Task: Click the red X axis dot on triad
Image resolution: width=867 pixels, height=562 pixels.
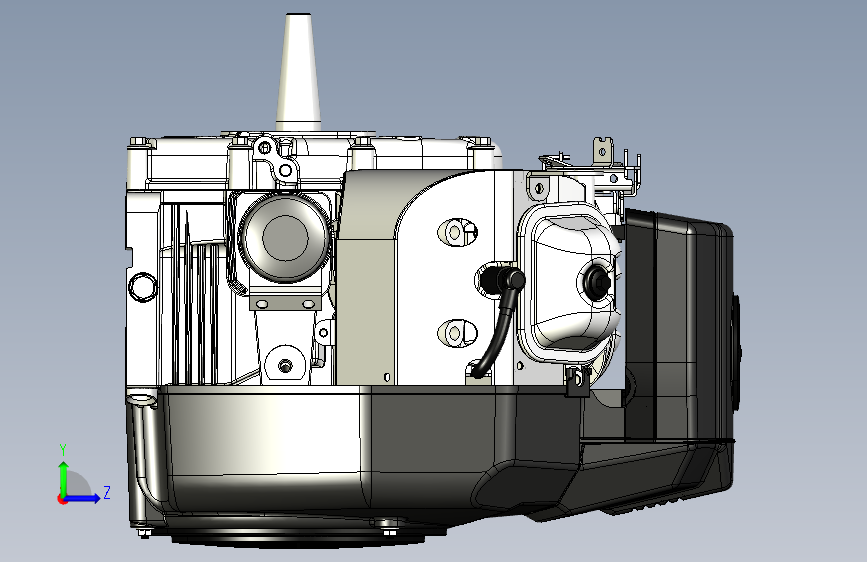Action: (x=61, y=499)
